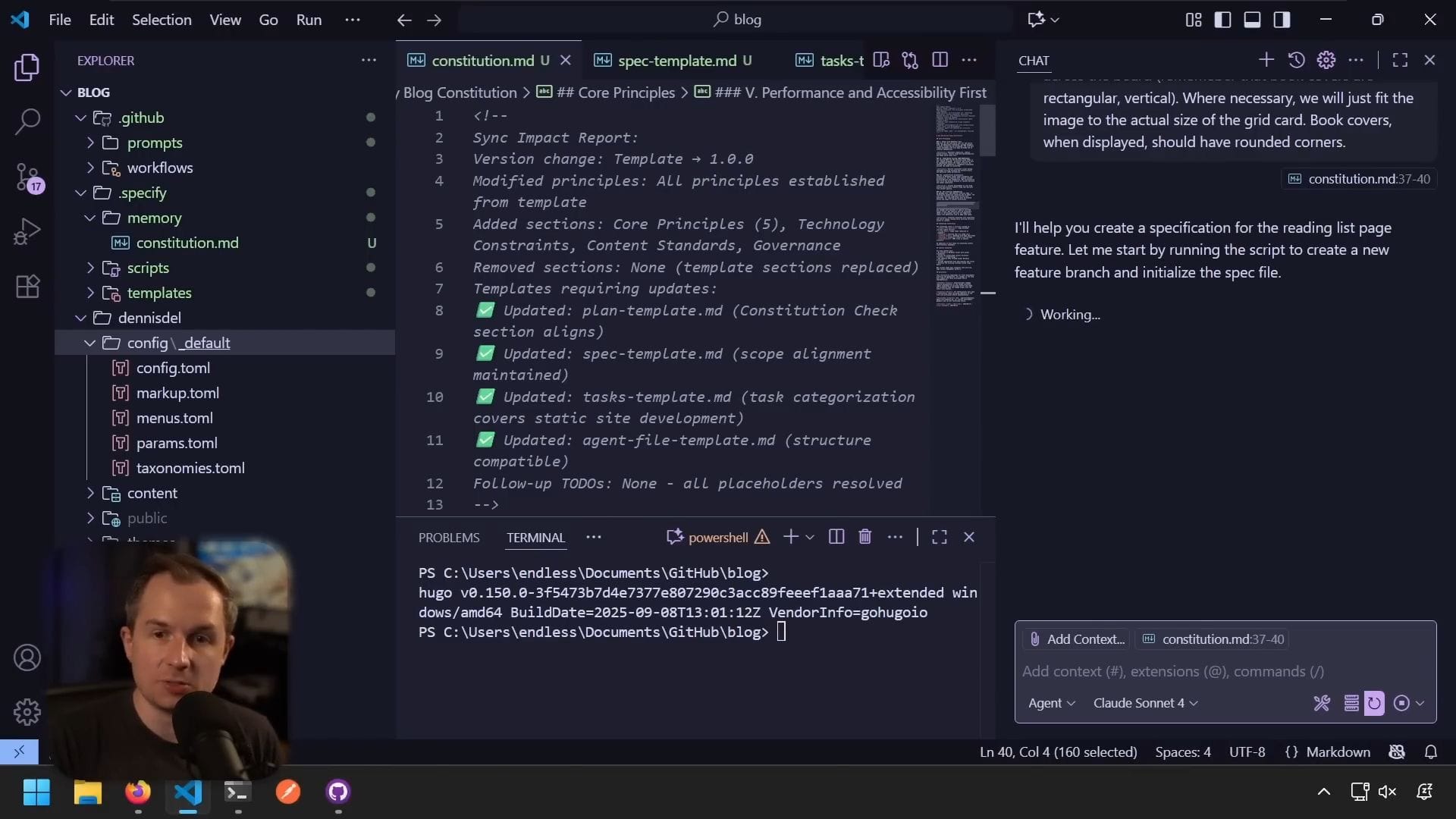Switch to spec-template.md tab
1456x819 pixels.
pyautogui.click(x=676, y=61)
